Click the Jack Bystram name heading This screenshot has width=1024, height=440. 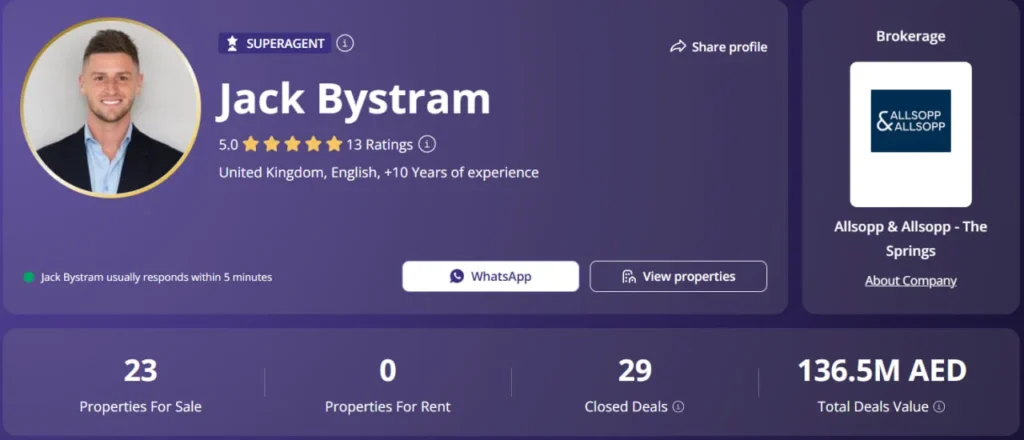pos(355,99)
